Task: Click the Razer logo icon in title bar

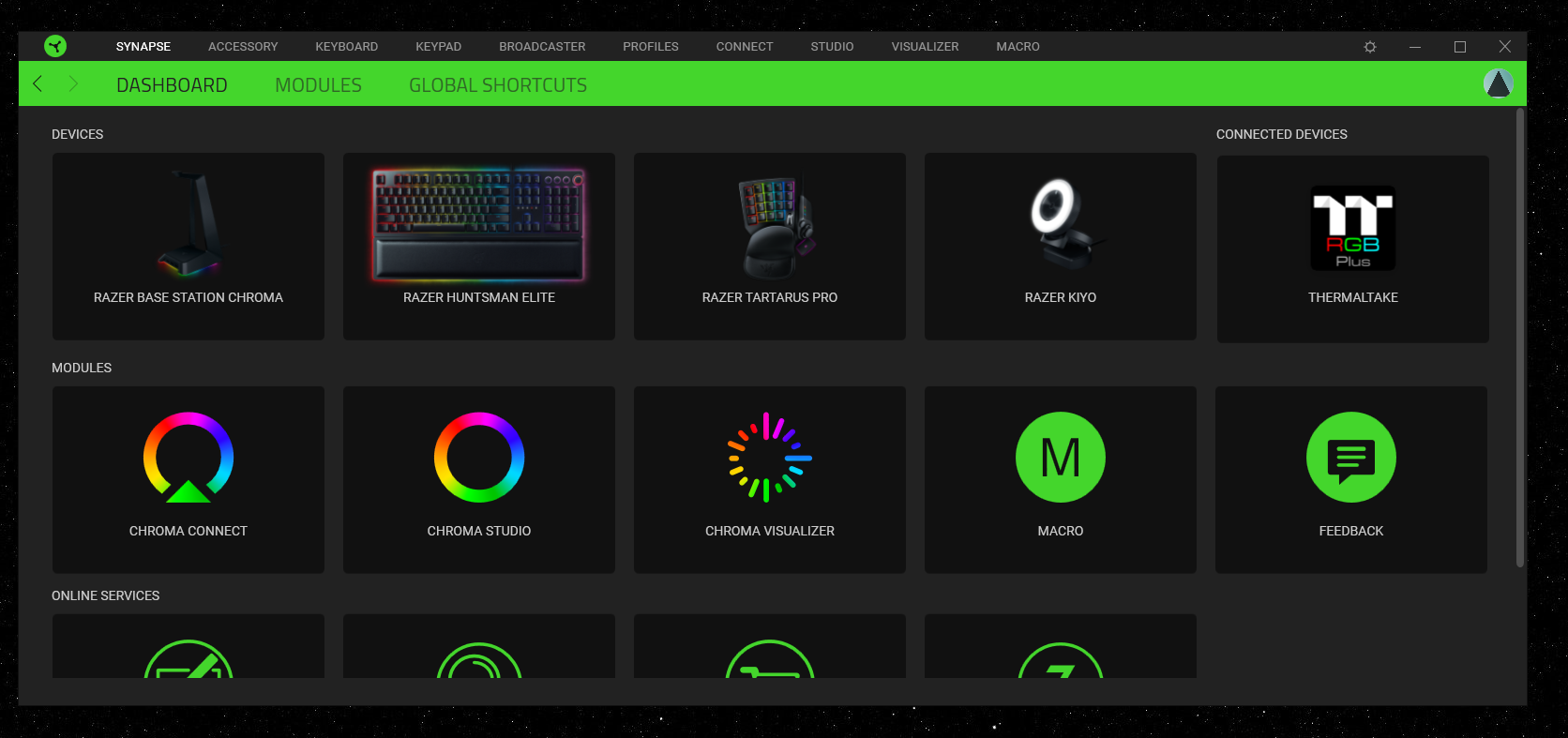Action: click(x=55, y=46)
